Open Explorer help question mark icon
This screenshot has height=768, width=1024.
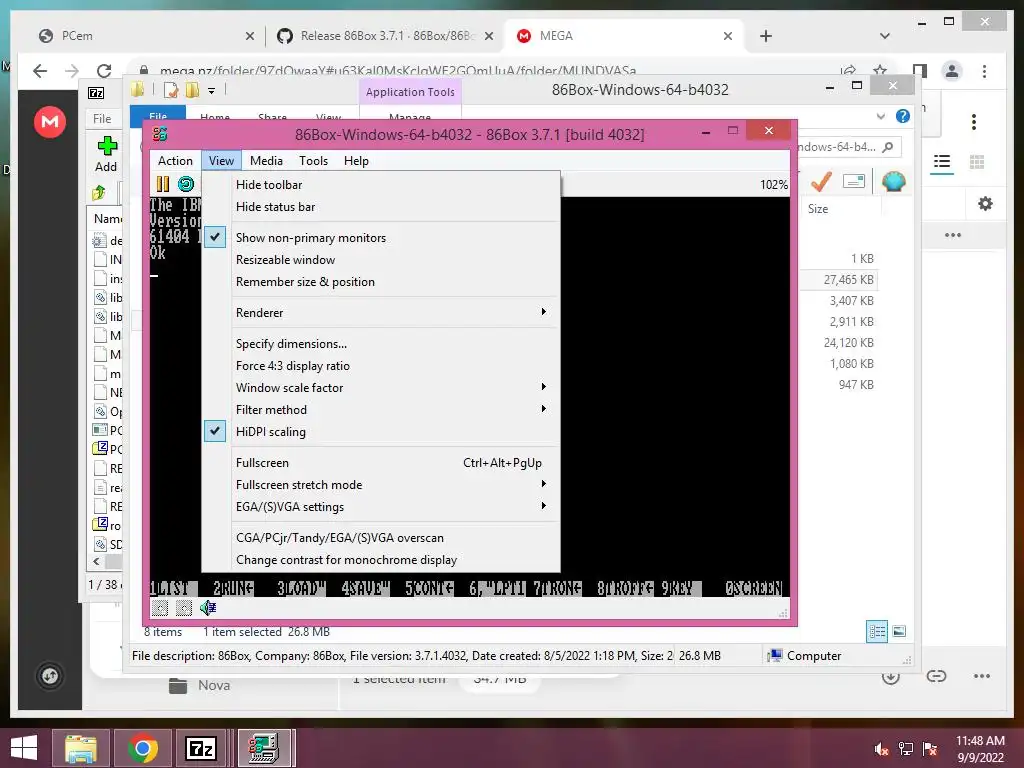(x=903, y=116)
